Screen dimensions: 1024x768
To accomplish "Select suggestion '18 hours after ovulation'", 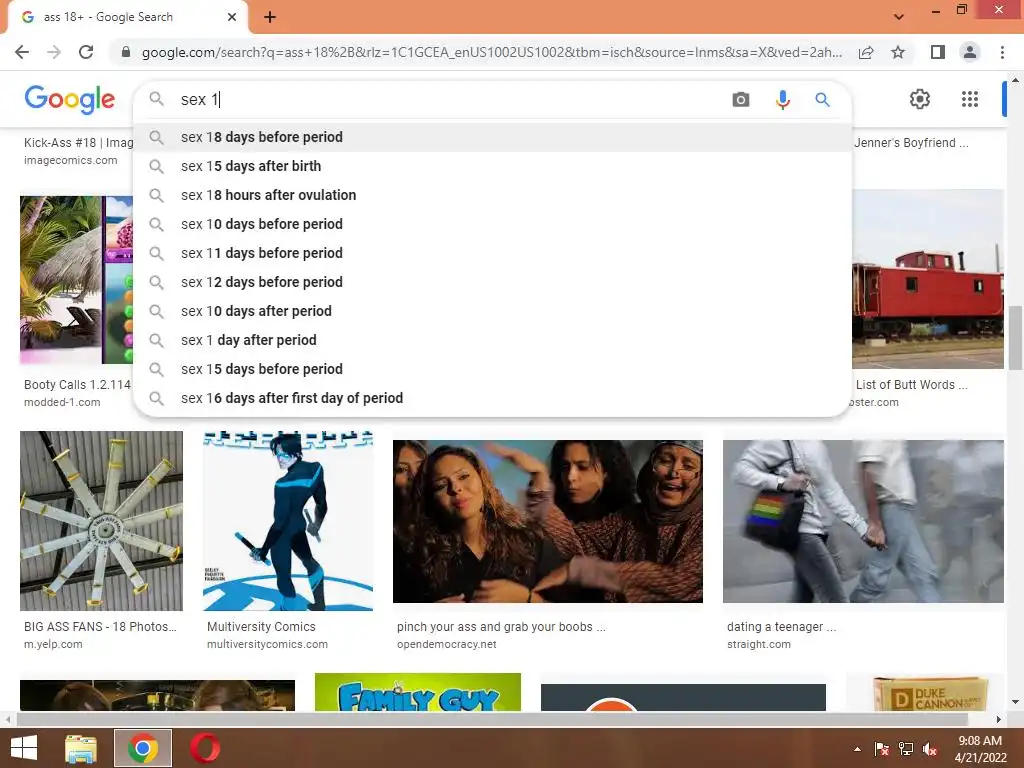I will 492,195.
